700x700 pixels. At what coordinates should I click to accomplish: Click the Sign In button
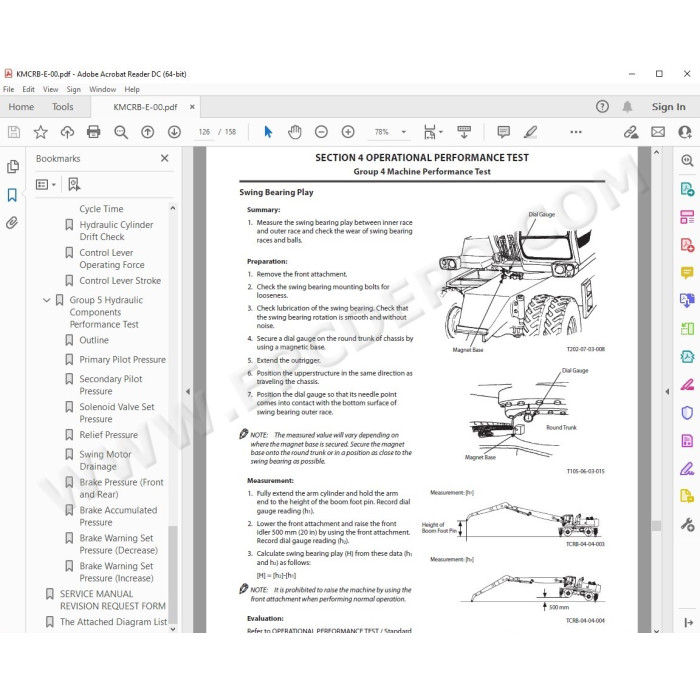[x=668, y=107]
